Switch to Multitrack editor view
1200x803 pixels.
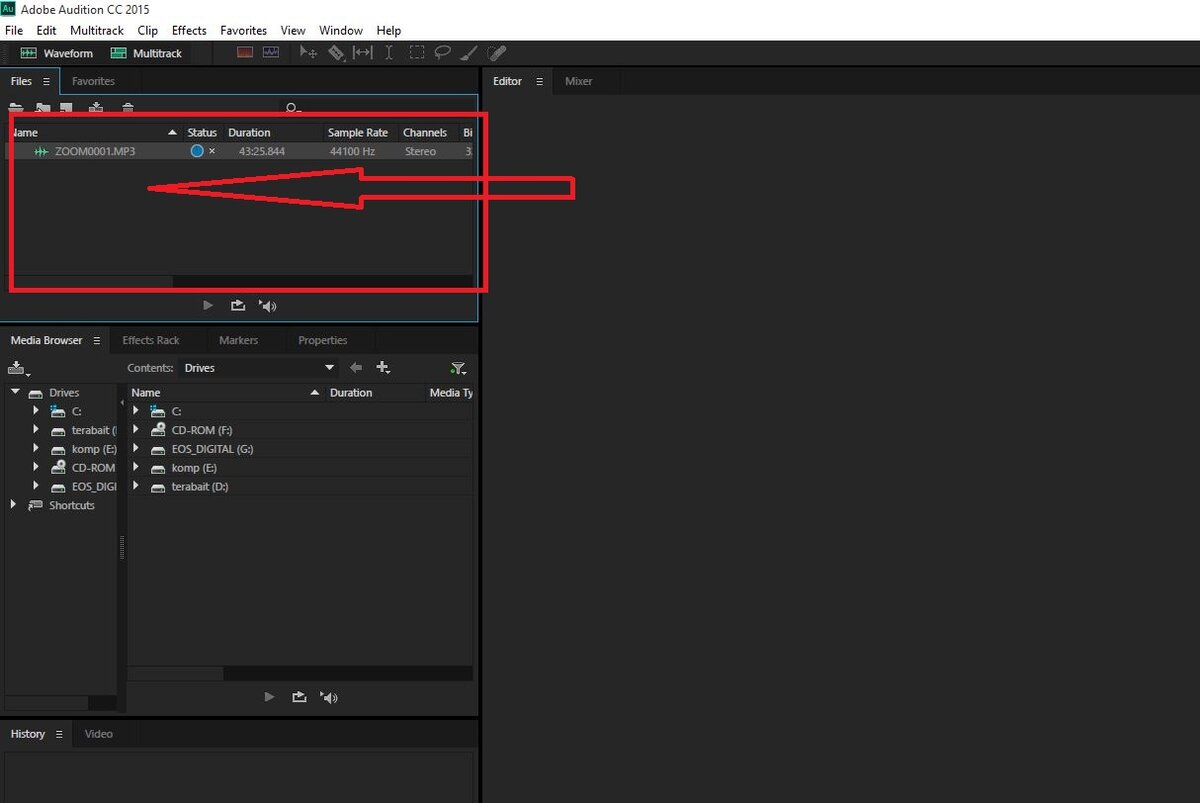pos(147,53)
